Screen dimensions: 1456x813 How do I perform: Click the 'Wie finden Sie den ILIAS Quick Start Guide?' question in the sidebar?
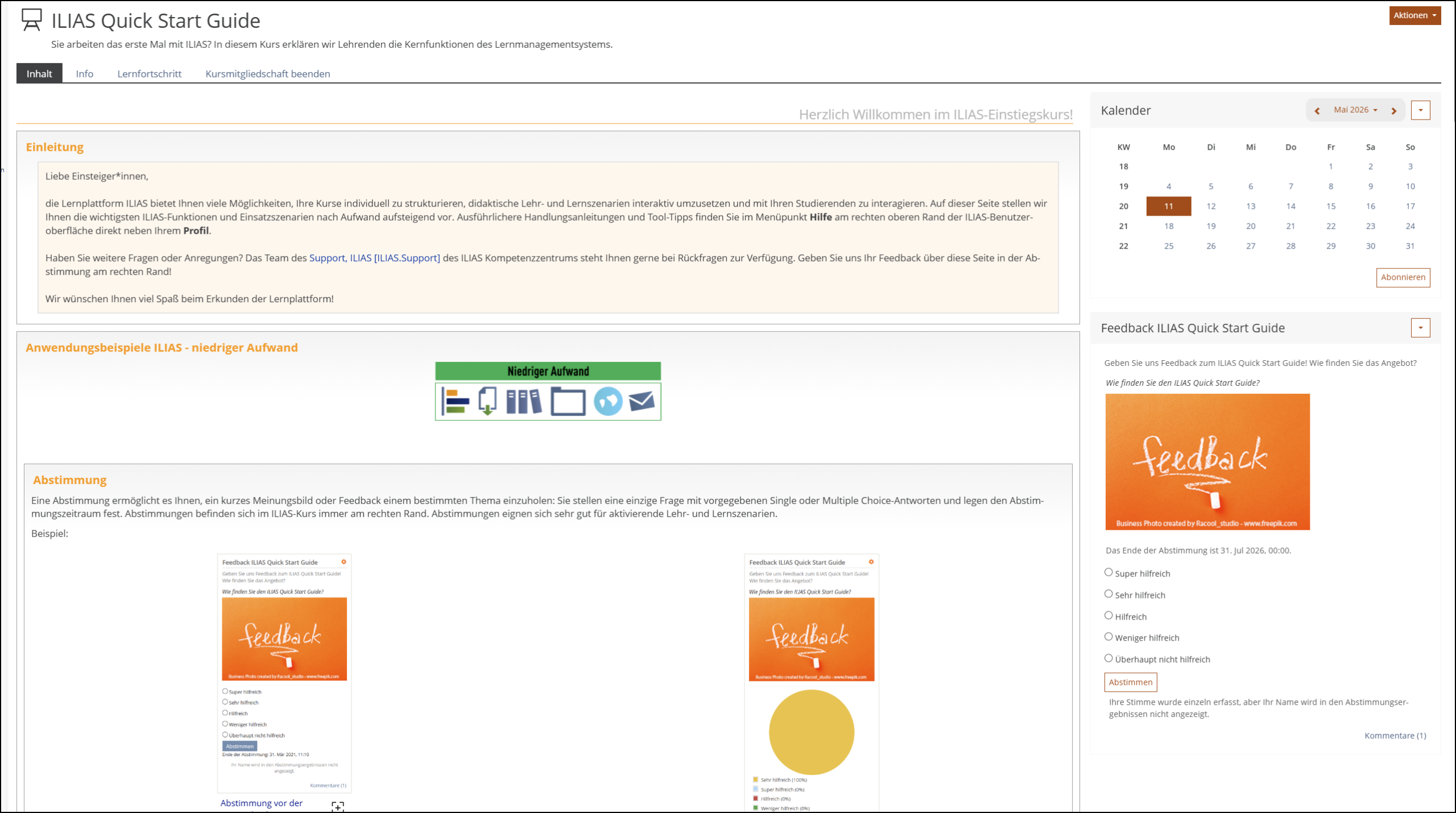click(1182, 383)
